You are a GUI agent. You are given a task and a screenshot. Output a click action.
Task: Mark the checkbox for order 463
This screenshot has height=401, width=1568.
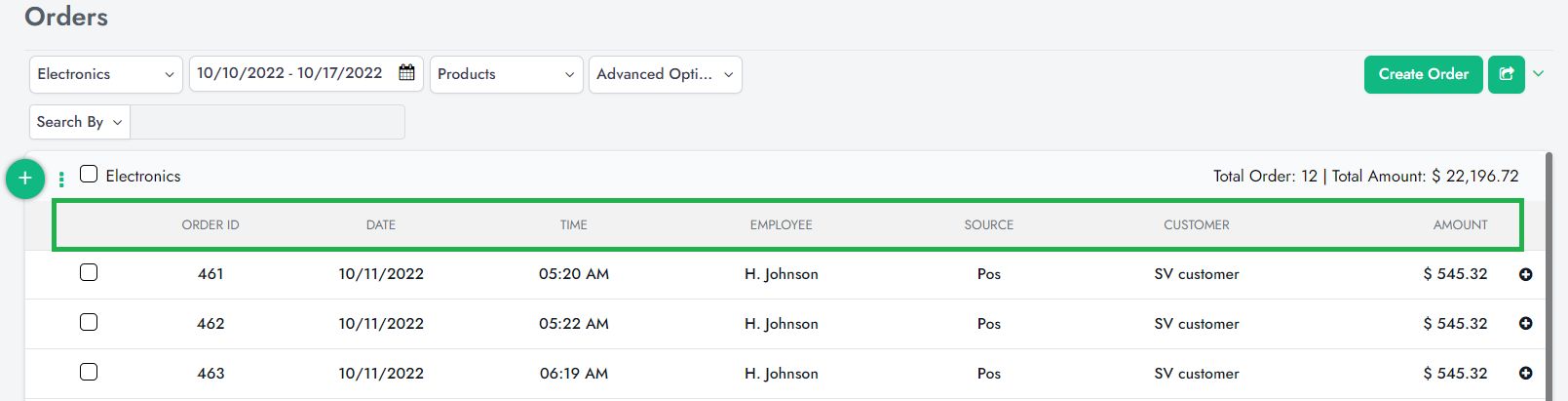pos(89,373)
